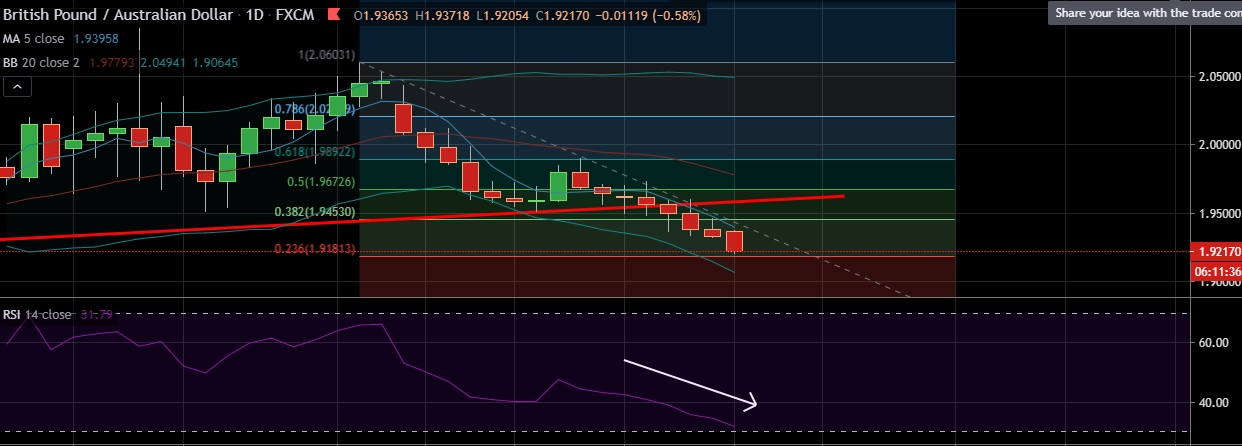1242x446 pixels.
Task: Collapse the indicator legend with the arrow button
Action: click(16, 87)
